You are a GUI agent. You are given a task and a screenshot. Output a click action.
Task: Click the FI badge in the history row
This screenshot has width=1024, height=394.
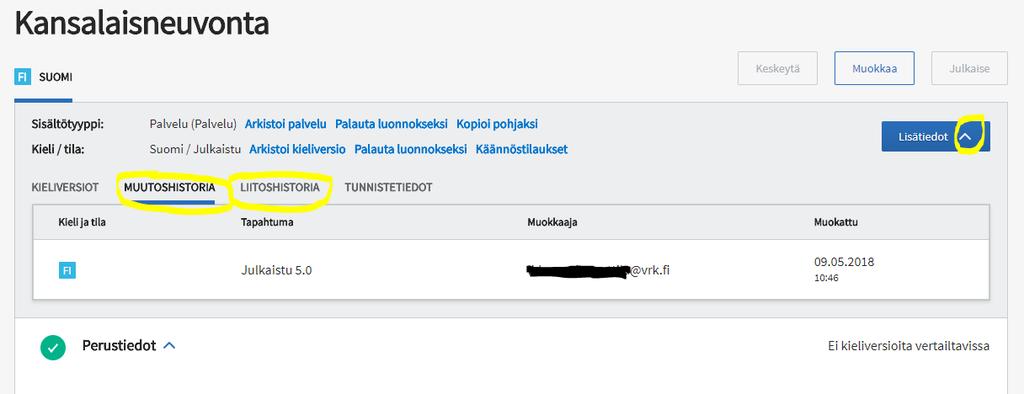[x=67, y=270]
